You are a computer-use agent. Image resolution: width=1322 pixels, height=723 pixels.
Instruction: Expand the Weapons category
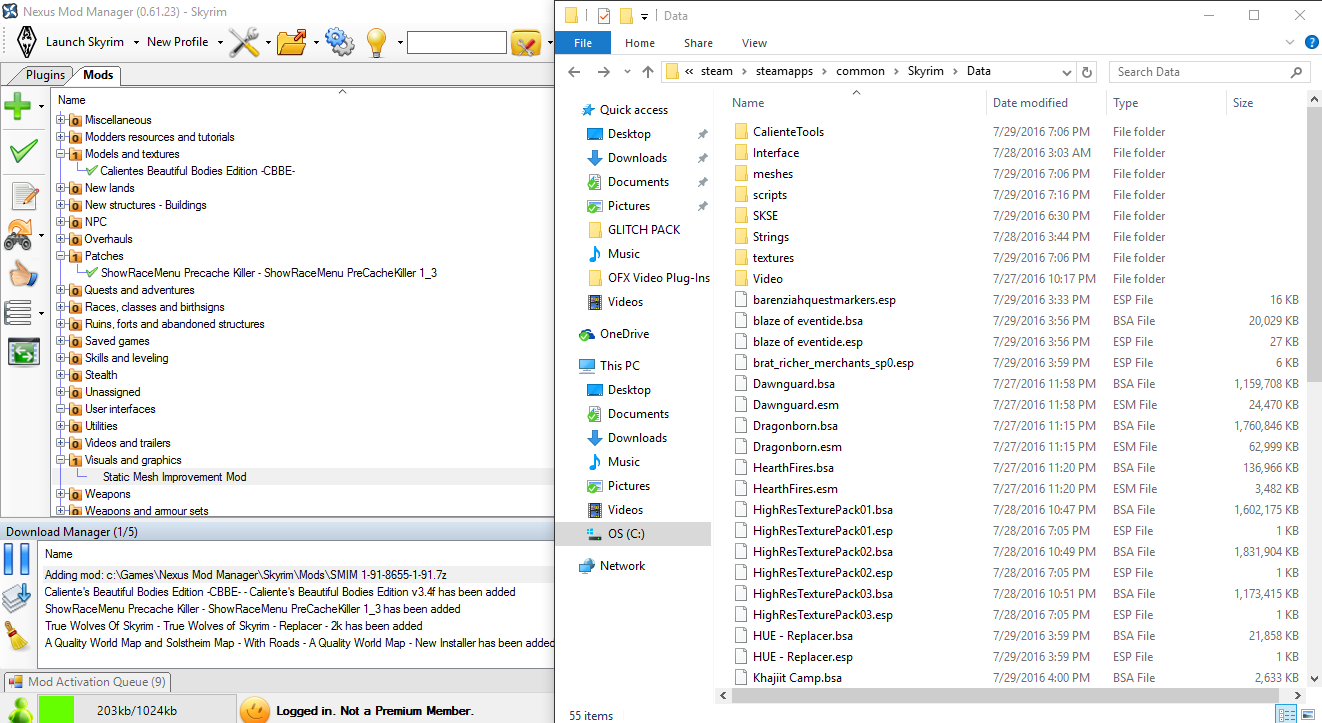[61, 494]
